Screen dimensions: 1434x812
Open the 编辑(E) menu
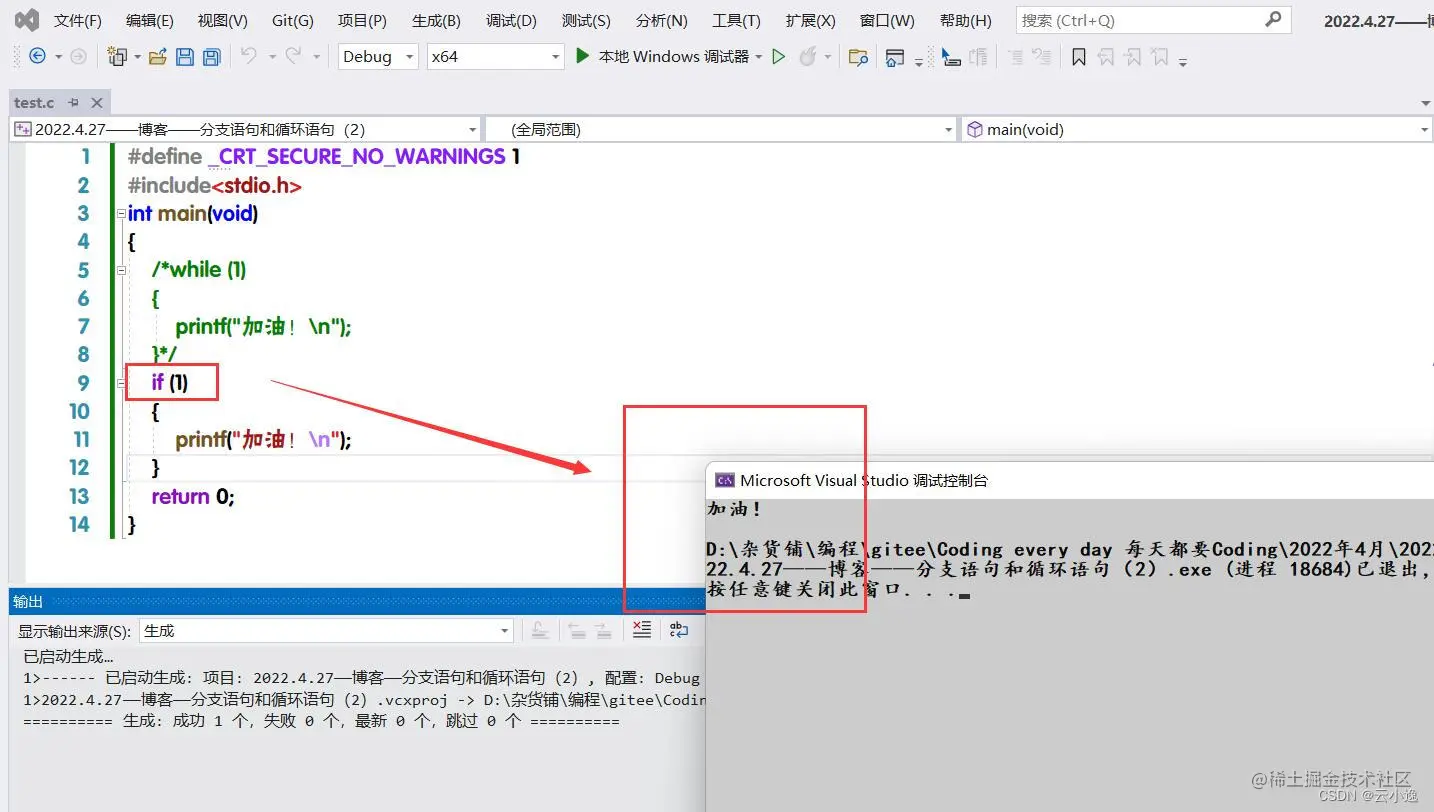pyautogui.click(x=150, y=20)
